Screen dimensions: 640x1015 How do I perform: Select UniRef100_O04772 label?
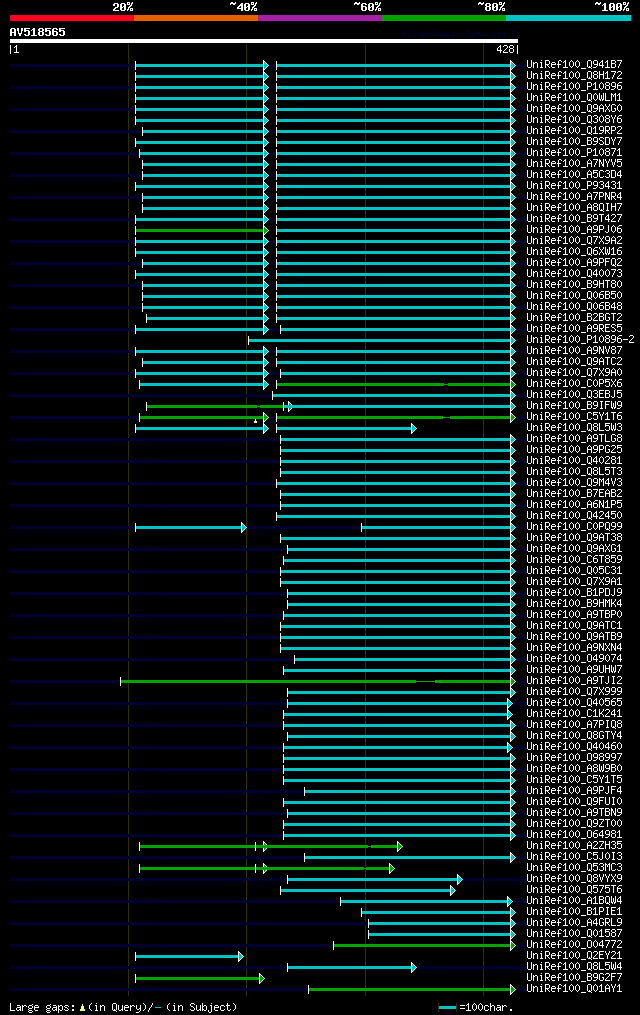(x=574, y=945)
